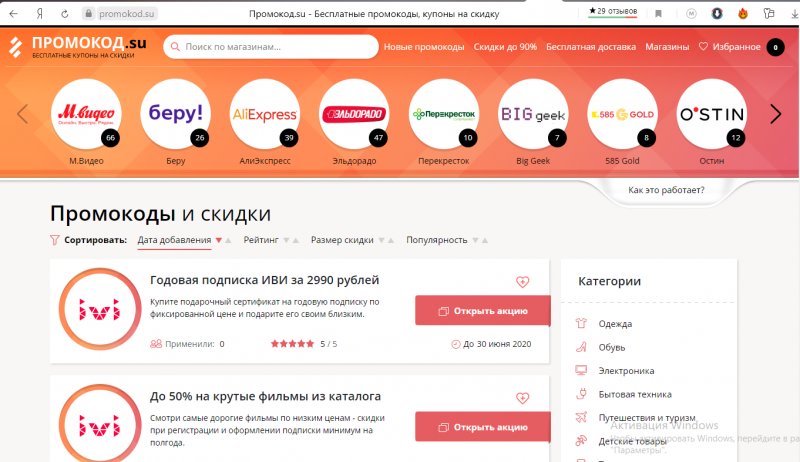Open the Беру store logo
Image resolution: width=800 pixels, height=462 pixels.
click(x=176, y=114)
